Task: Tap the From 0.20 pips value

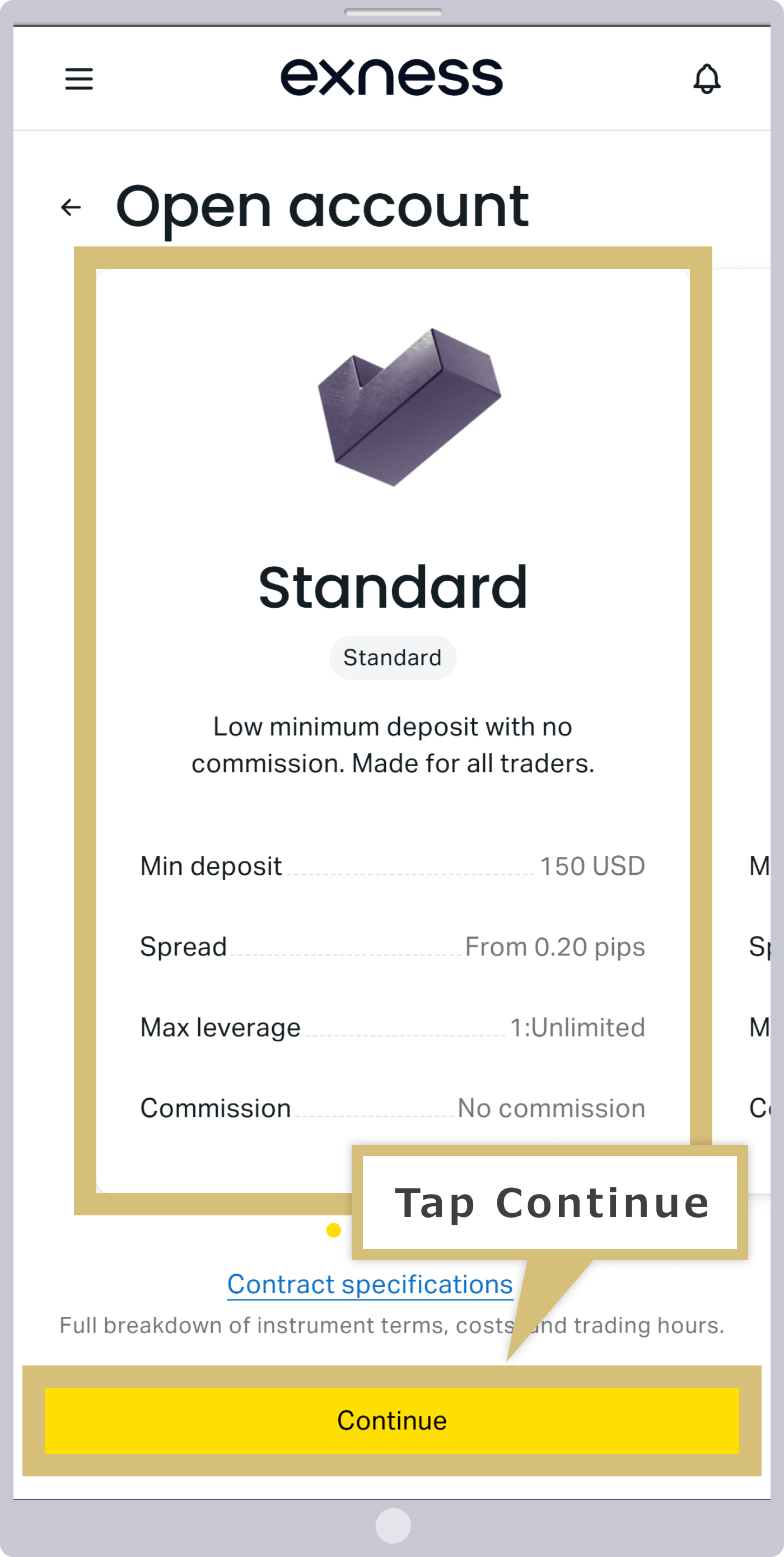Action: click(x=555, y=947)
